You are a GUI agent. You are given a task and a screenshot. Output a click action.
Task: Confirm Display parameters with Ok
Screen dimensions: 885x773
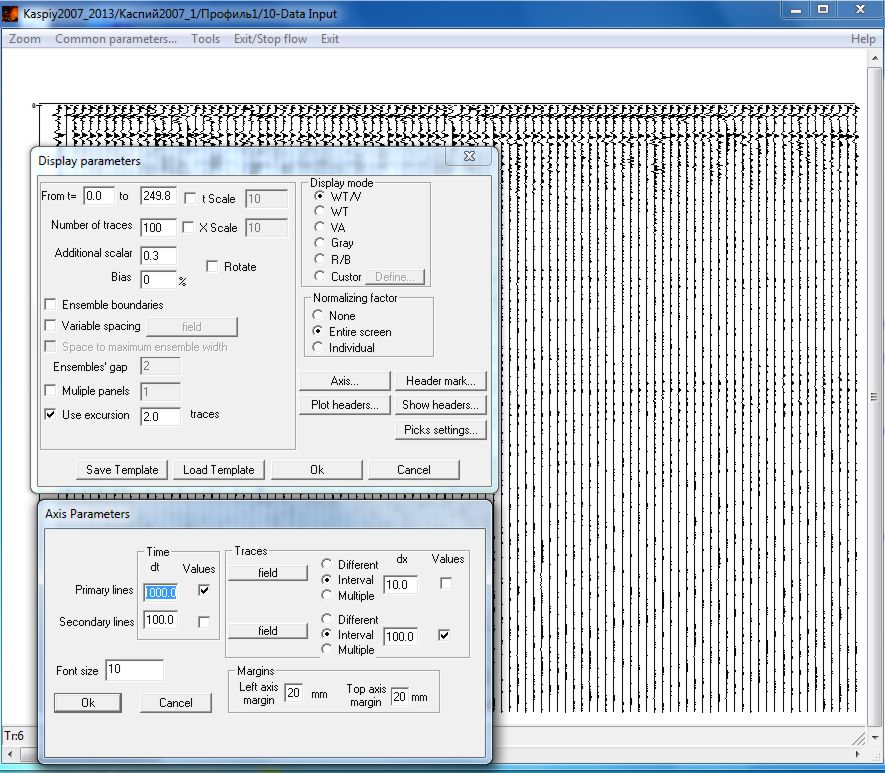pyautogui.click(x=317, y=470)
